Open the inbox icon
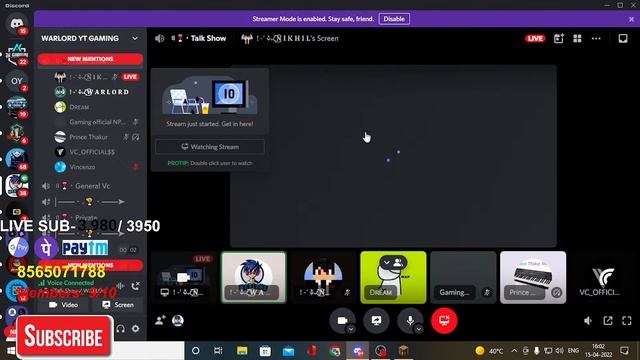Image resolution: width=640 pixels, height=360 pixels. click(623, 38)
